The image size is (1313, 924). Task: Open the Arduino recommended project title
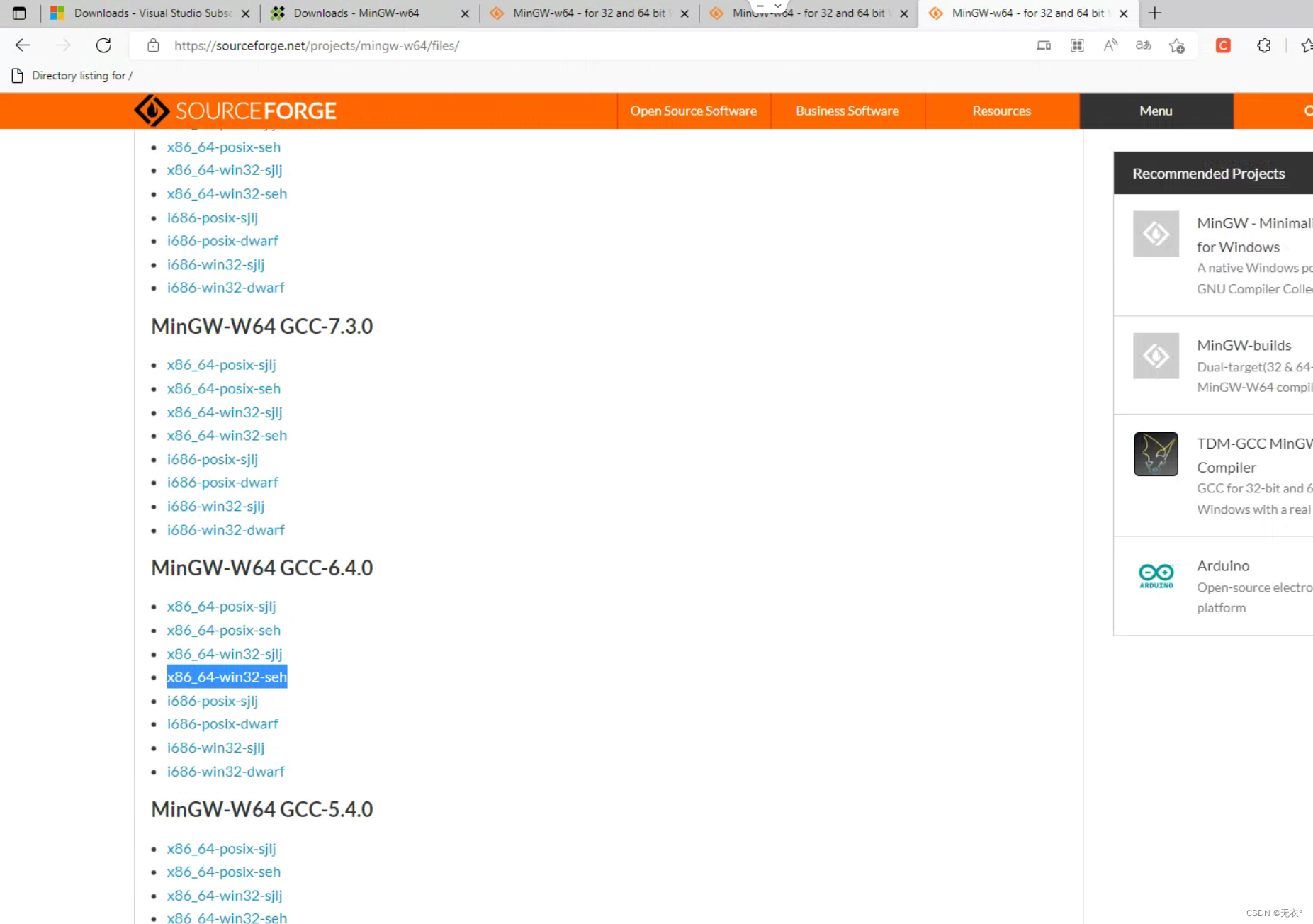[x=1223, y=565]
